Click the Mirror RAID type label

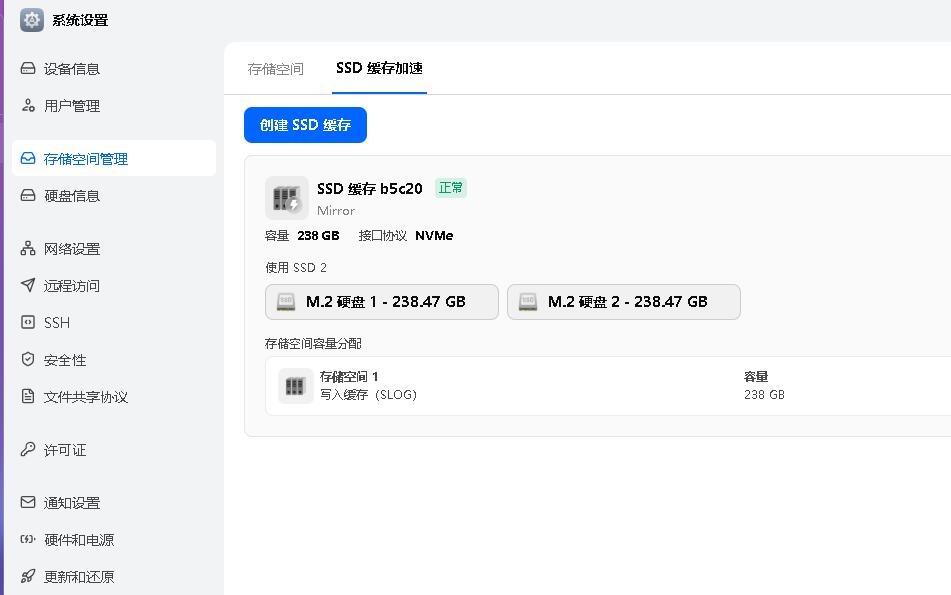point(336,210)
